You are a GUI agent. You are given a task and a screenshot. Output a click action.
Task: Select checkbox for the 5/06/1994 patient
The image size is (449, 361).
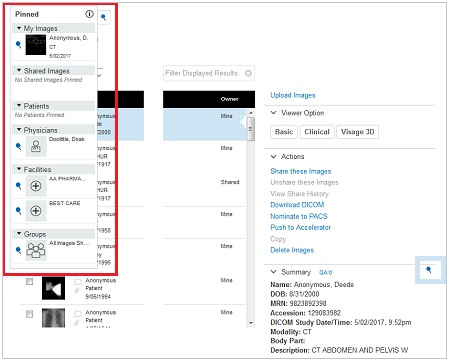click(30, 282)
